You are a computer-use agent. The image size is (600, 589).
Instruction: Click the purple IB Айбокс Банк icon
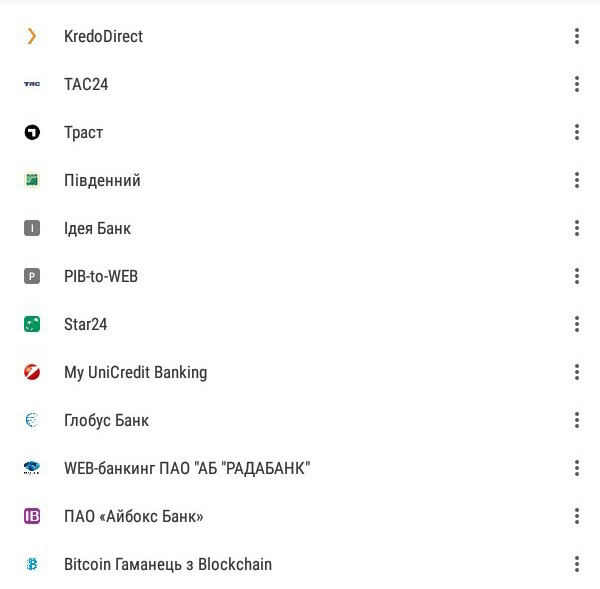pos(32,516)
